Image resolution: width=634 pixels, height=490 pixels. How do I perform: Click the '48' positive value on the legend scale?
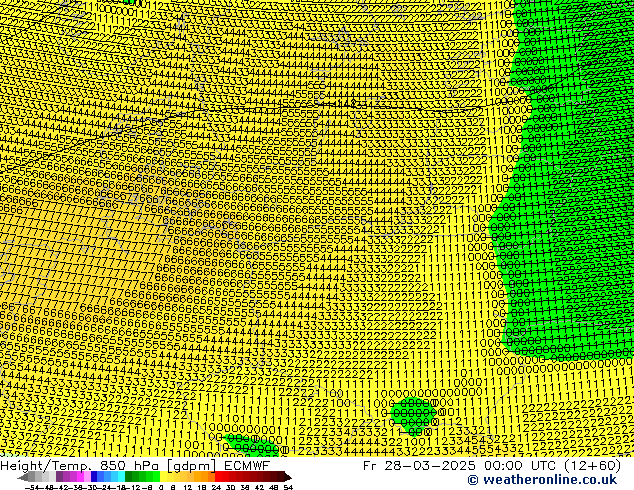274,488
